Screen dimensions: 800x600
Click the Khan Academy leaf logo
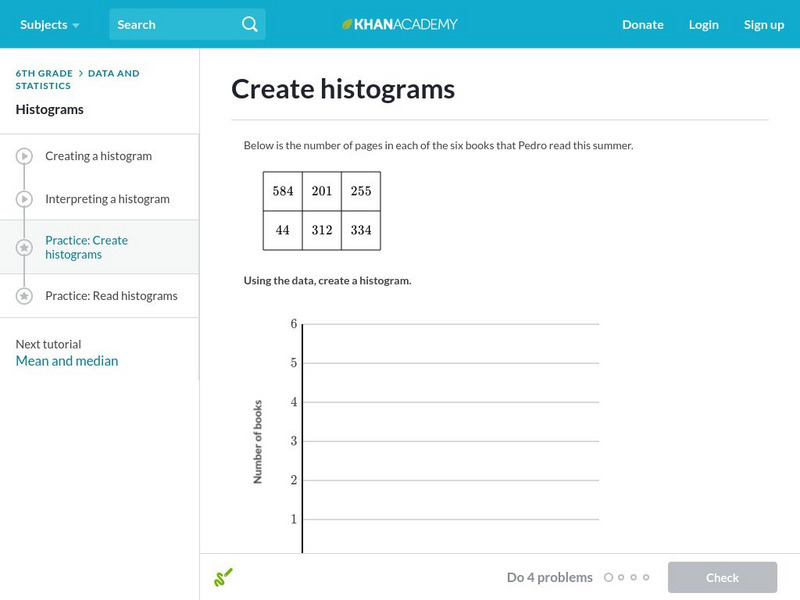point(348,24)
